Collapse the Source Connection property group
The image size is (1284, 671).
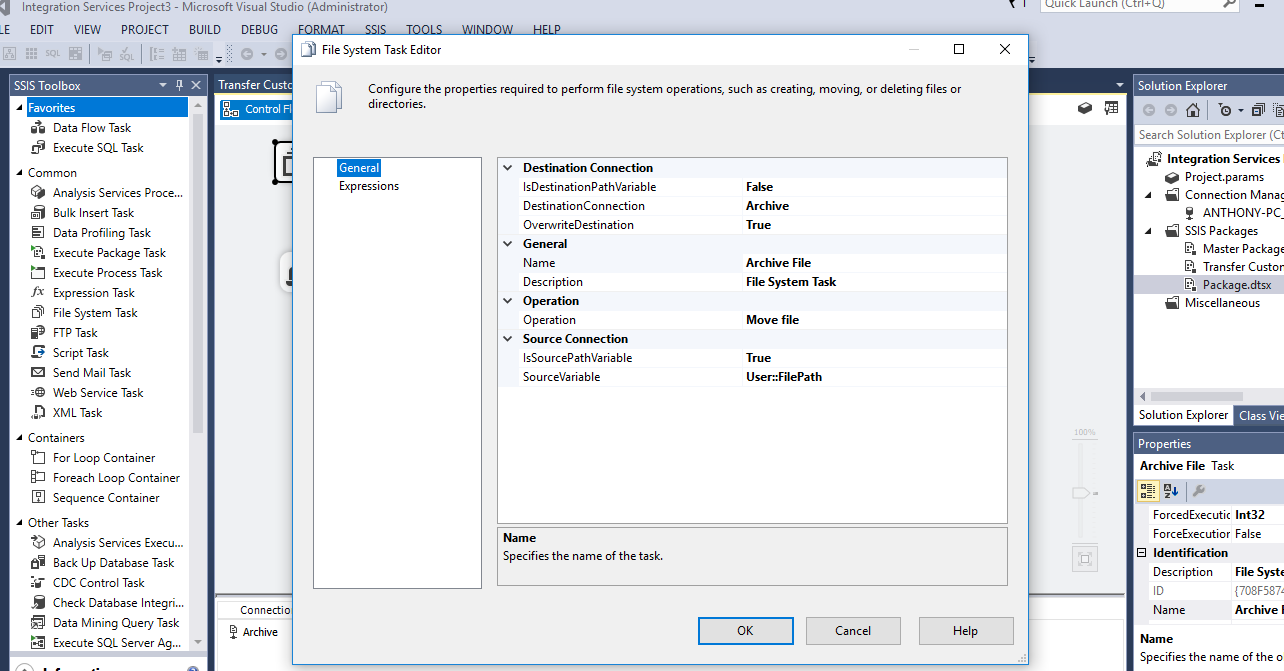[x=508, y=339]
